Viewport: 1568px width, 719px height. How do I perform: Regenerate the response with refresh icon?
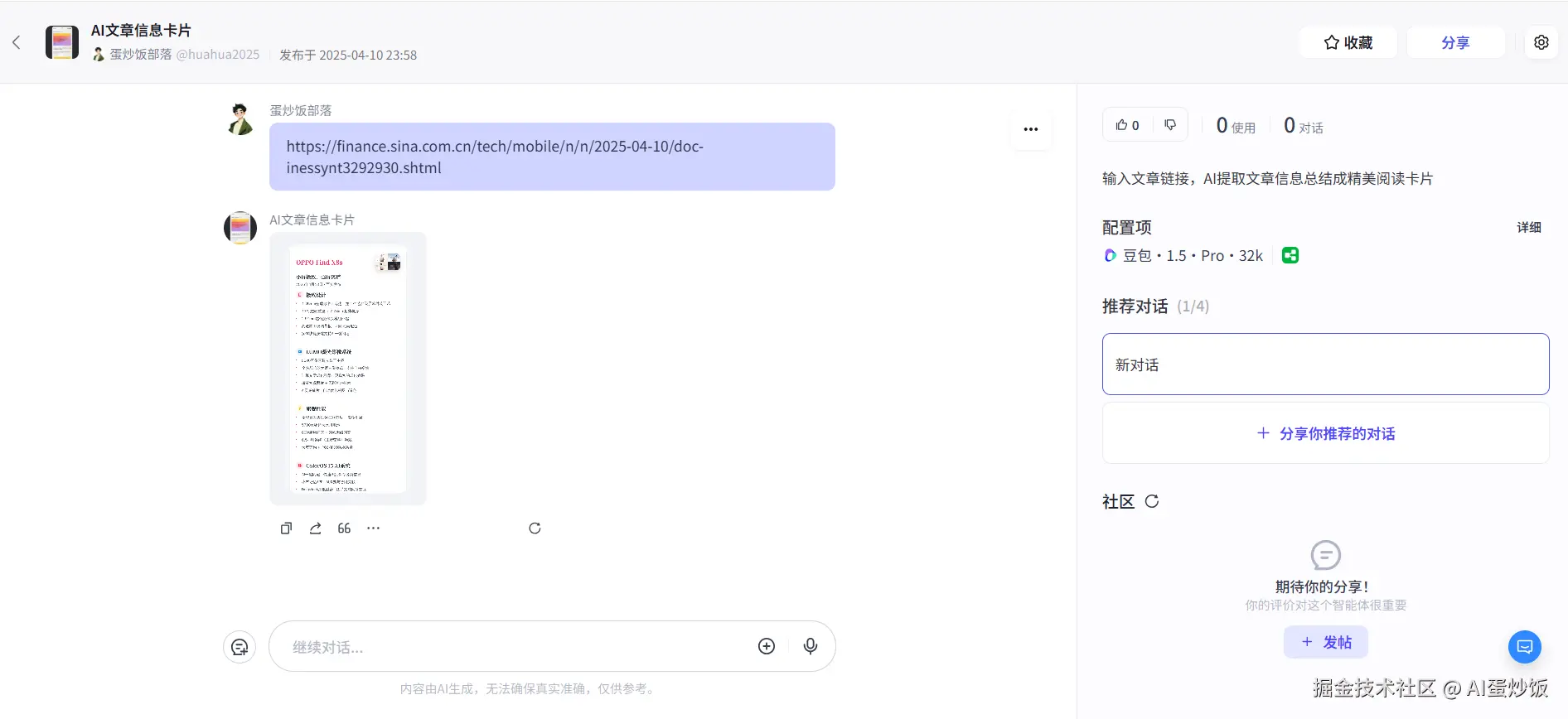[x=535, y=528]
